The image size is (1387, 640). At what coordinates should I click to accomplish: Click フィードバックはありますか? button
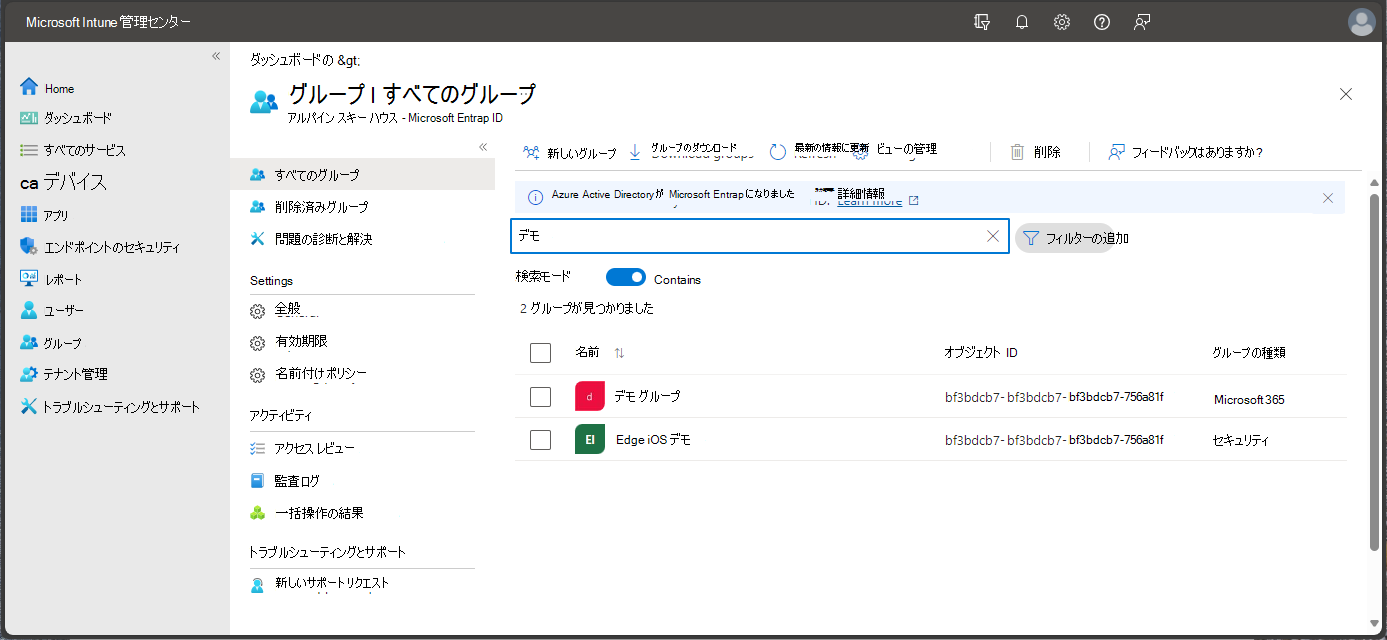1186,152
